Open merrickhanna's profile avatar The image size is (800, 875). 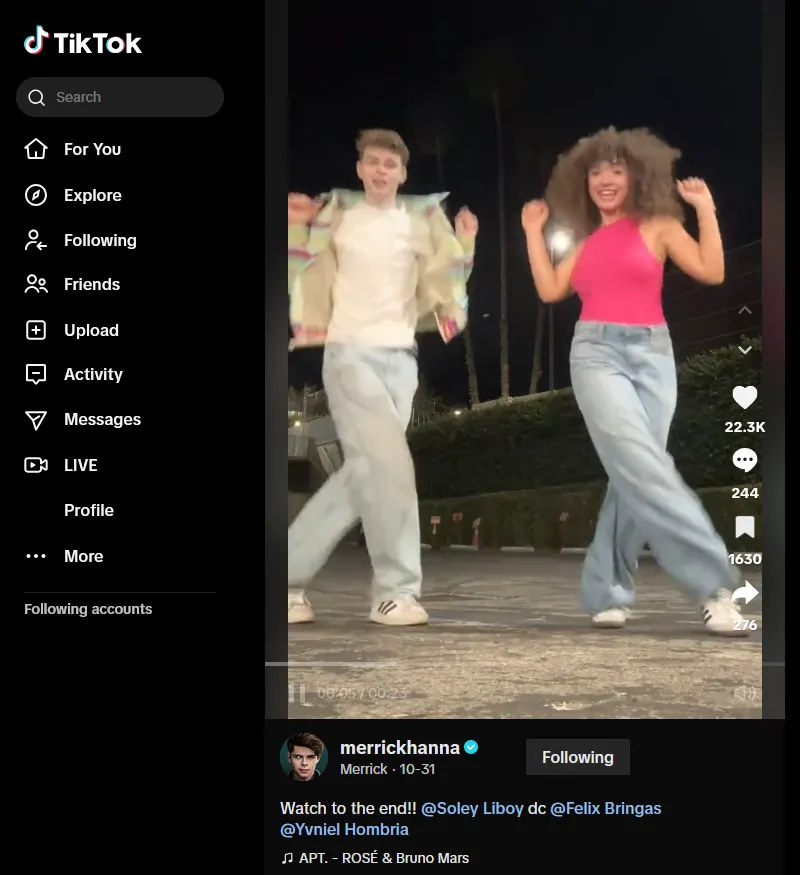304,756
